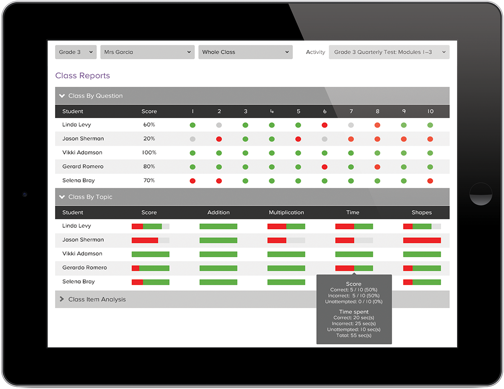This screenshot has width=504, height=389.
Task: Select Jason Sherman's Multiplication bar
Action: [x=286, y=240]
